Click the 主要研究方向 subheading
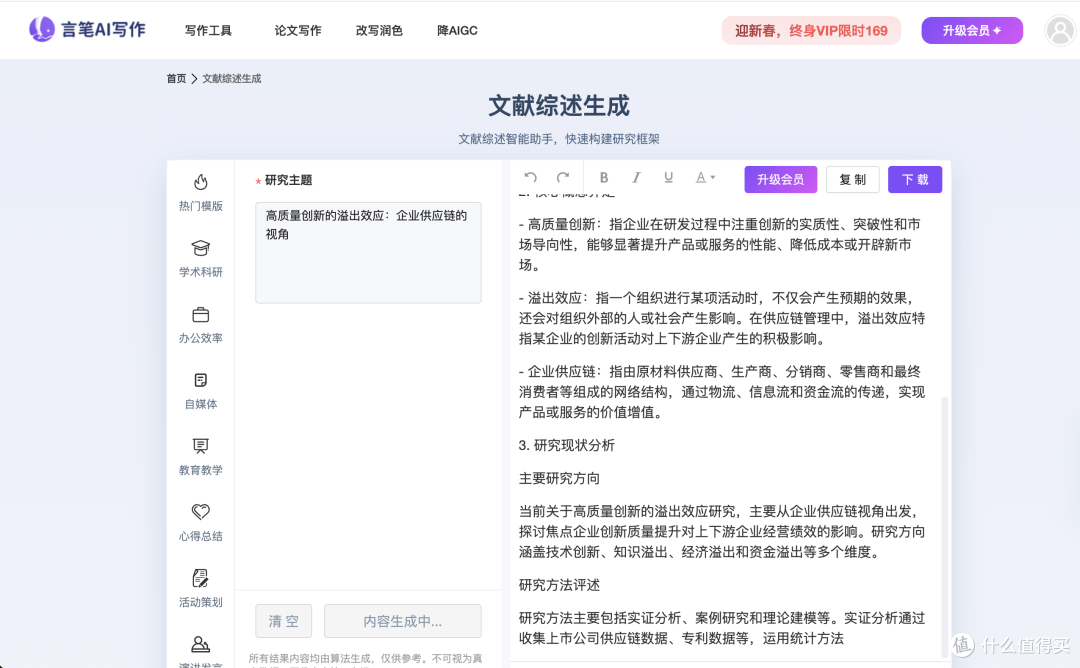Viewport: 1080px width, 668px height. [x=559, y=479]
